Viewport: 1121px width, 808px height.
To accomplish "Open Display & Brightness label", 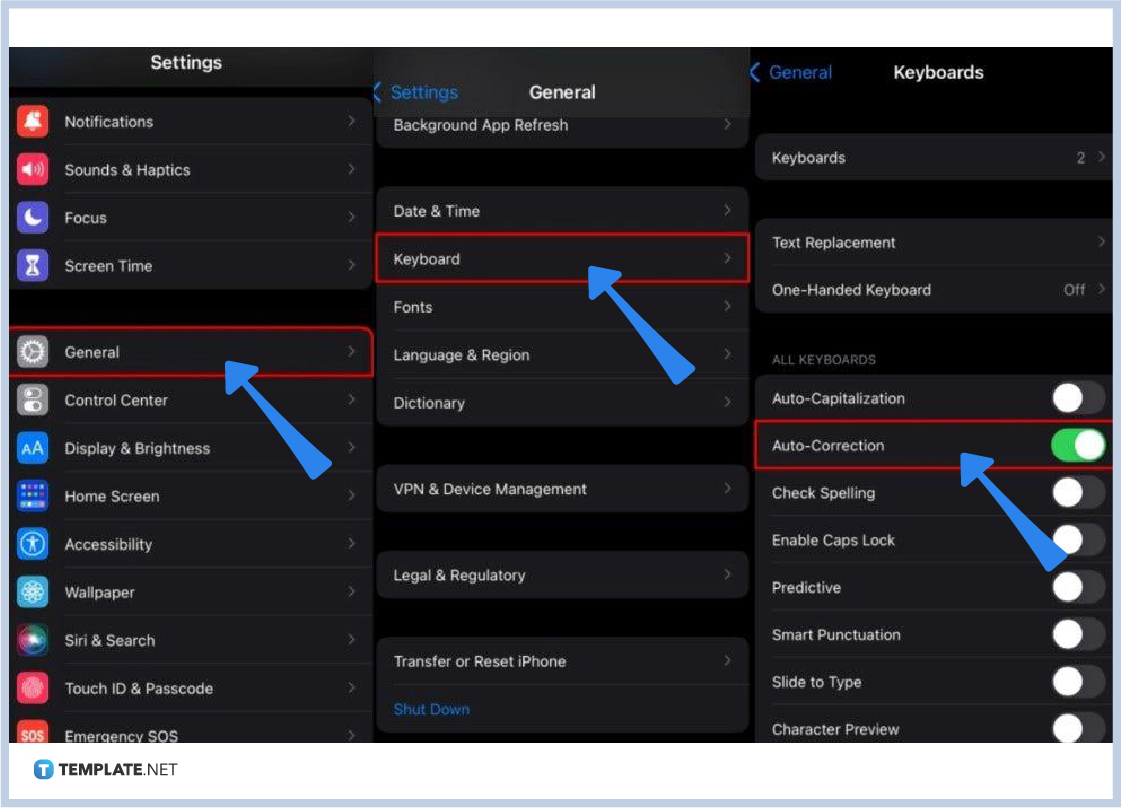I will coord(137,448).
